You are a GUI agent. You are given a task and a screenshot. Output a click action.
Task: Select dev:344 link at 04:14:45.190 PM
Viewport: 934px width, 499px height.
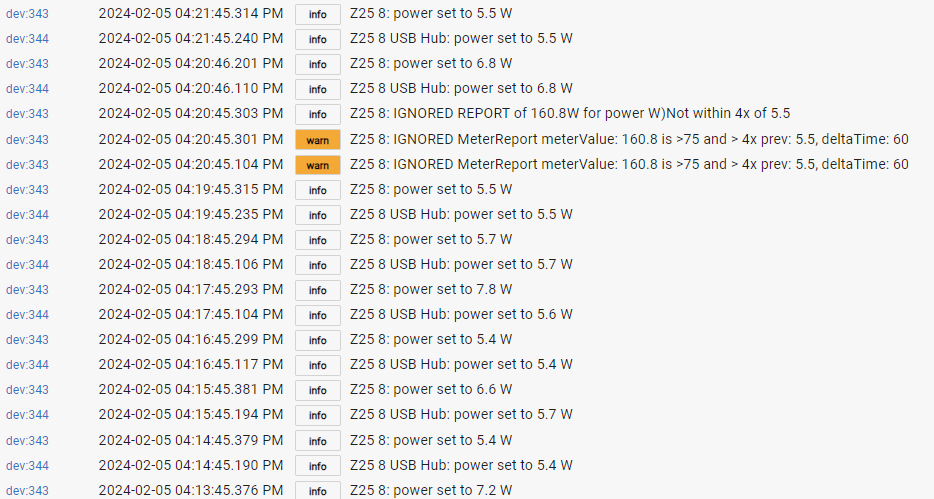(x=27, y=466)
